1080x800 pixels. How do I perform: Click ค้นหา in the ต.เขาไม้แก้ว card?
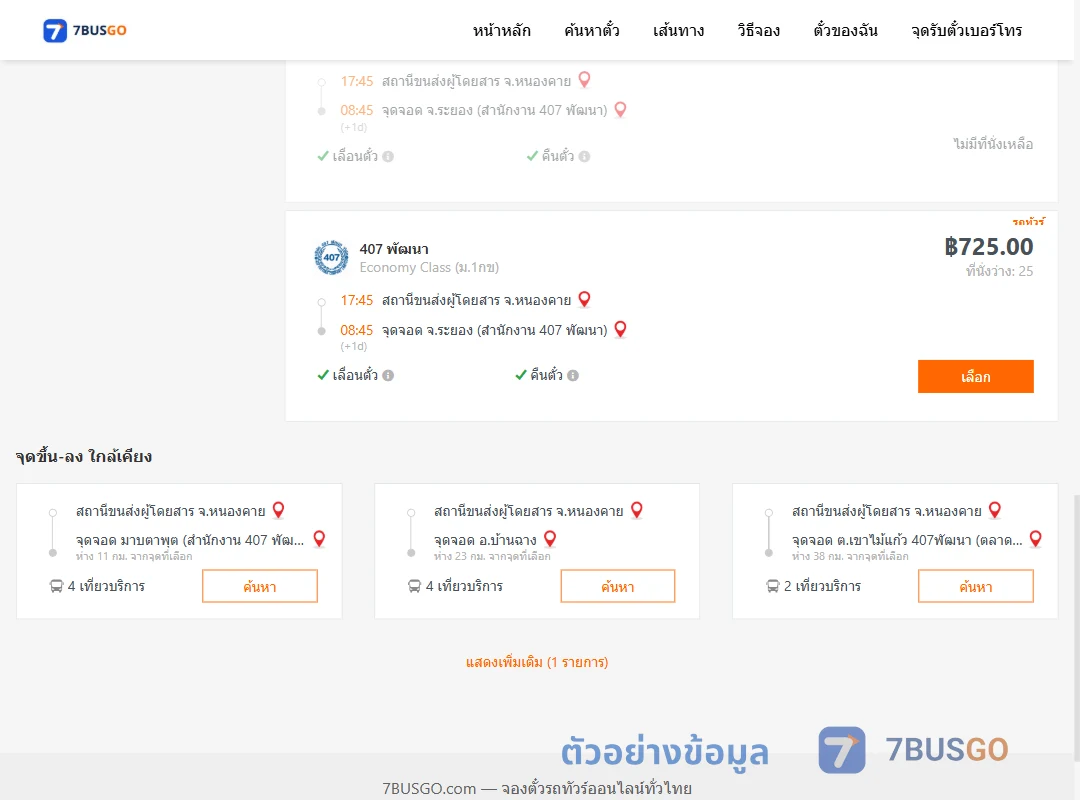pos(975,586)
